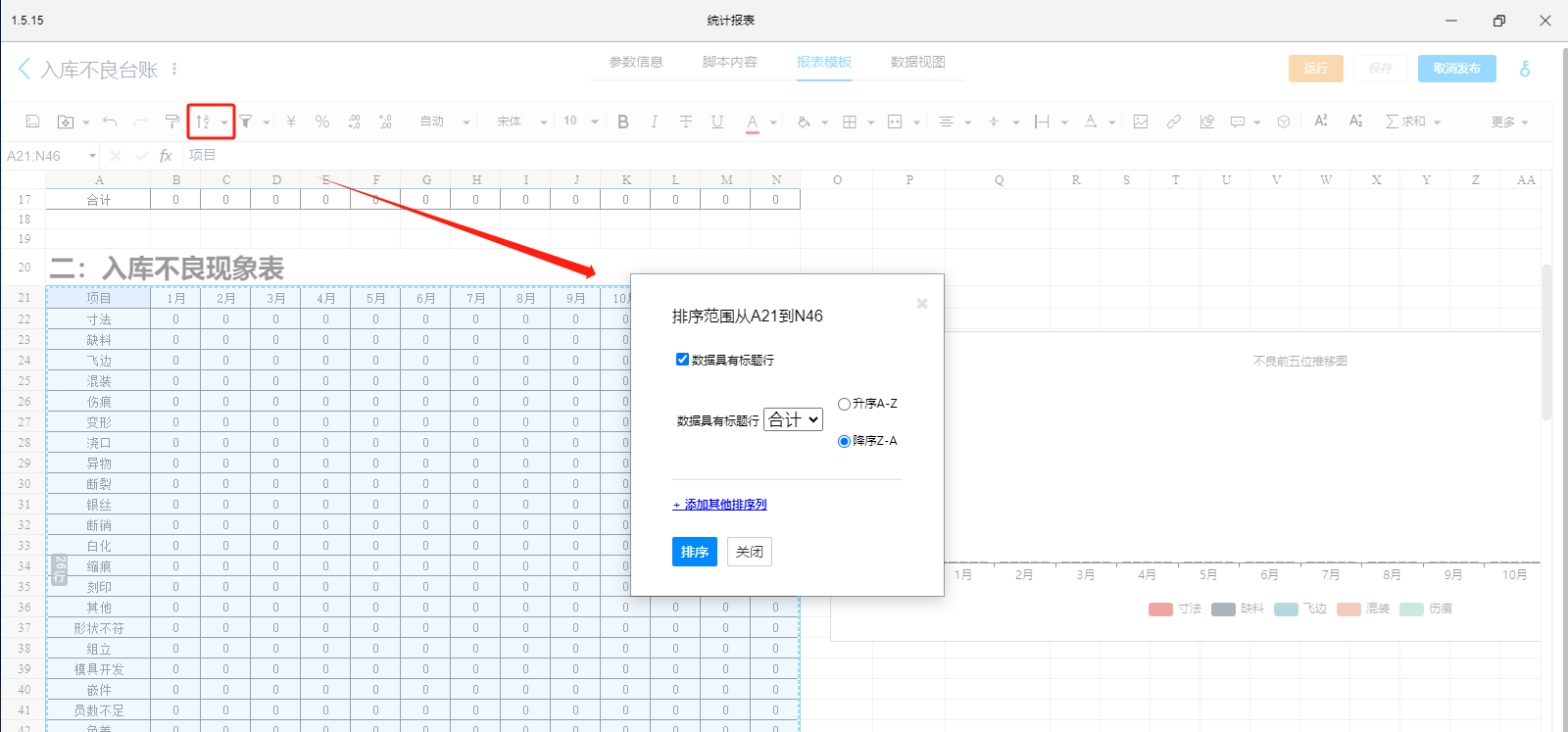Viewport: 1568px width, 732px height.
Task: Click the import/download file icon
Action: 66,122
